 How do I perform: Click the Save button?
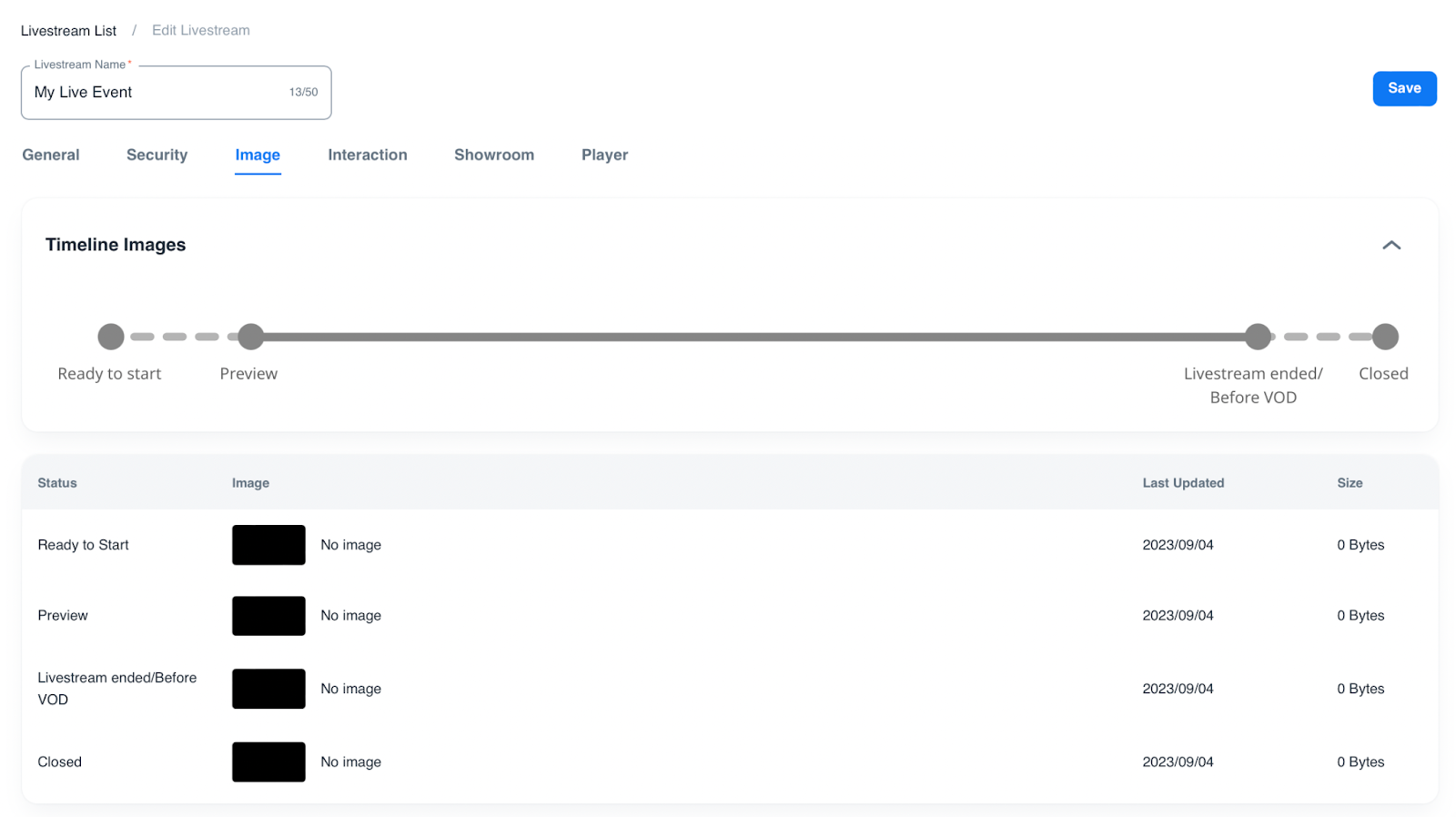[x=1403, y=88]
